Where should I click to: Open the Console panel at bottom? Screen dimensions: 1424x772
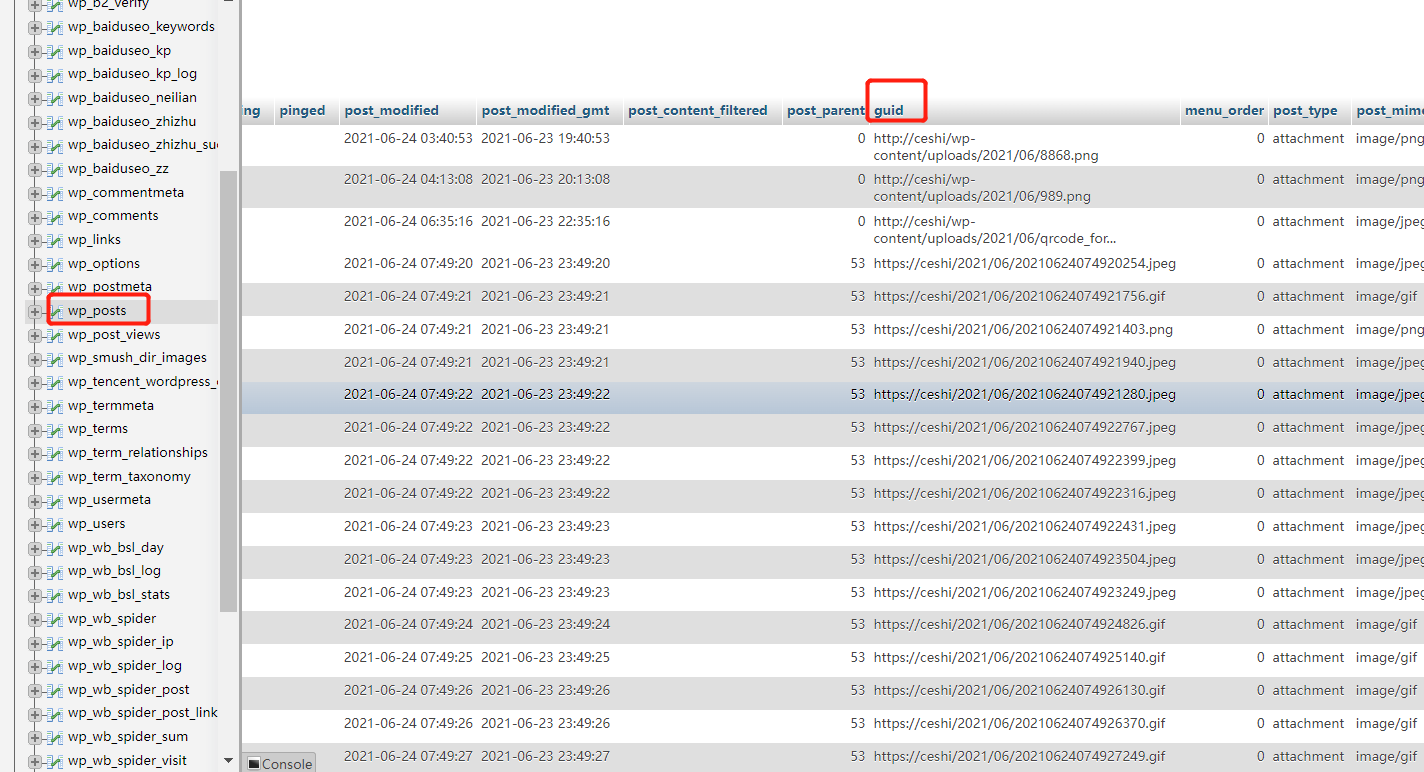pos(280,764)
